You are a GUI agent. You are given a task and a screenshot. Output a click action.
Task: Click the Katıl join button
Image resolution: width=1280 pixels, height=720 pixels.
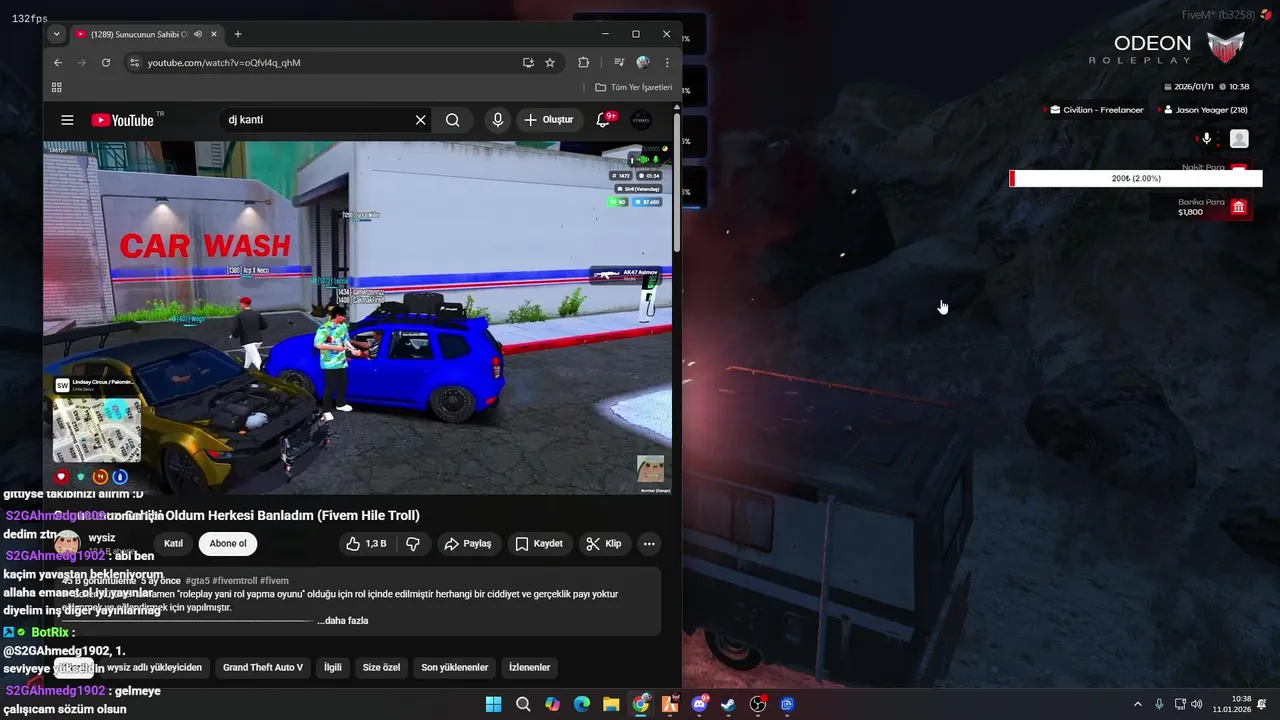pos(173,544)
